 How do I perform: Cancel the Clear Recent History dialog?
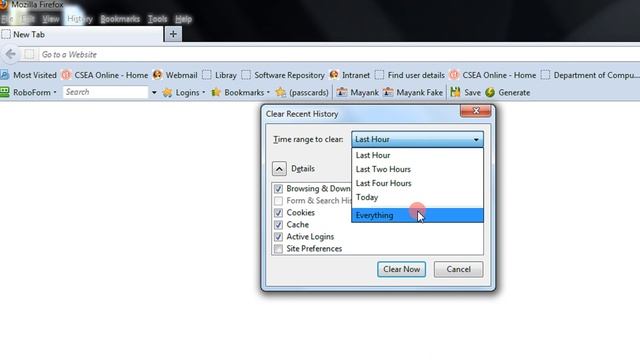point(458,269)
